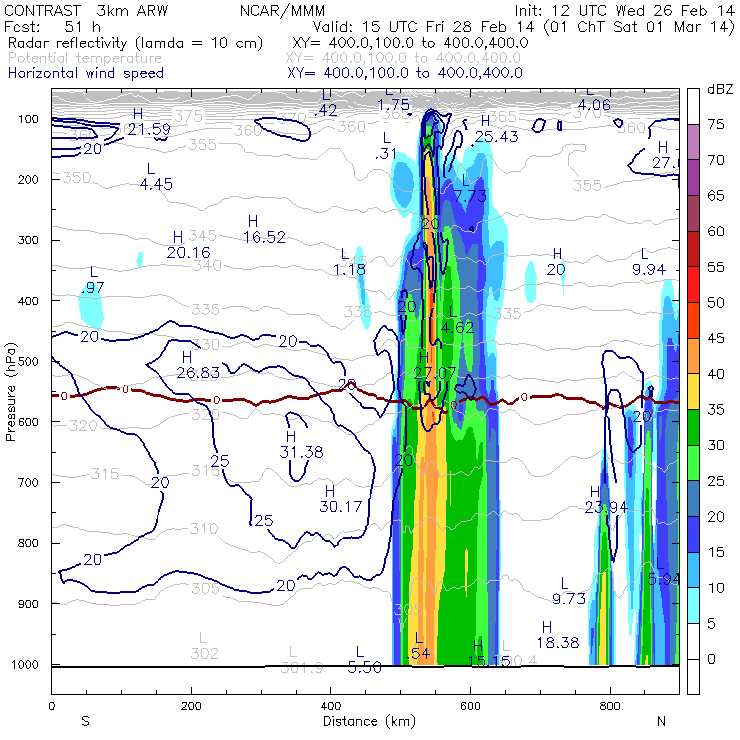740x740 pixels.
Task: Click the '330' potential temperature contour label
Action: pos(206,344)
